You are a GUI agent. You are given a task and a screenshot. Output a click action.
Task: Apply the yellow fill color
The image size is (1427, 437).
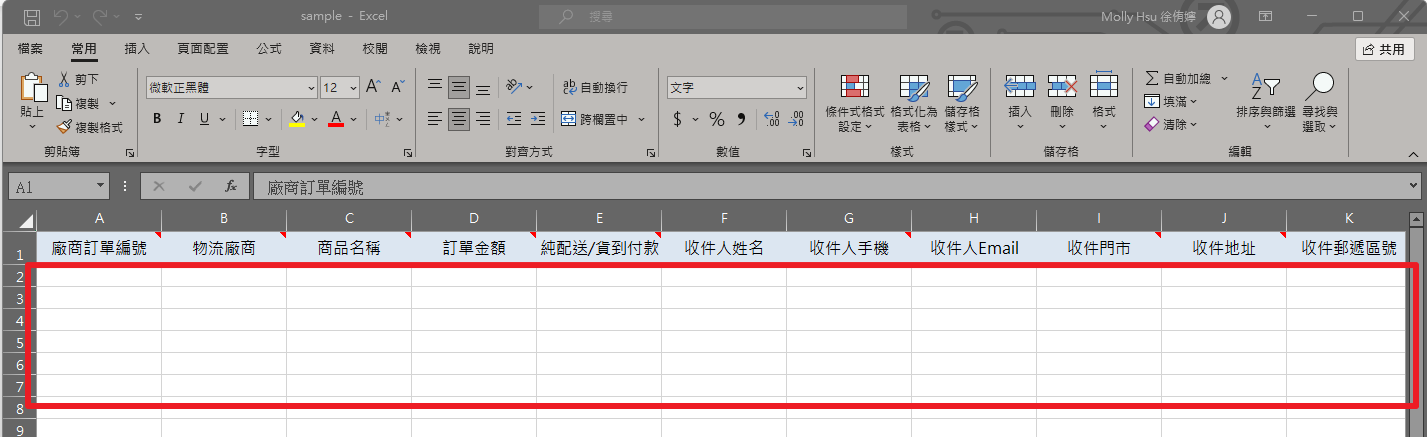pyautogui.click(x=297, y=119)
